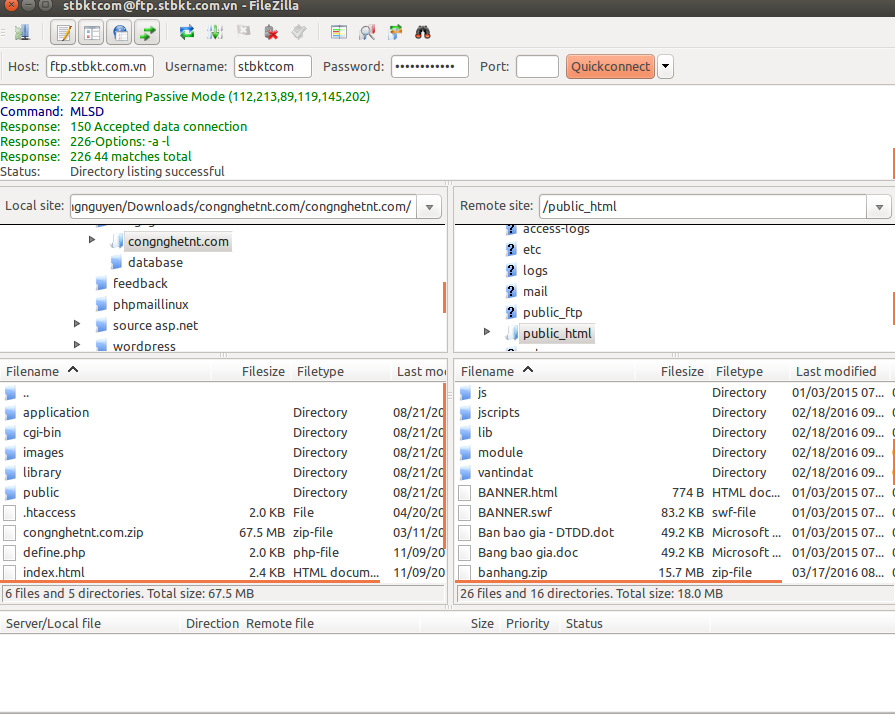This screenshot has height=715, width=895.
Task: Refresh the file and folder lists
Action: [x=187, y=32]
